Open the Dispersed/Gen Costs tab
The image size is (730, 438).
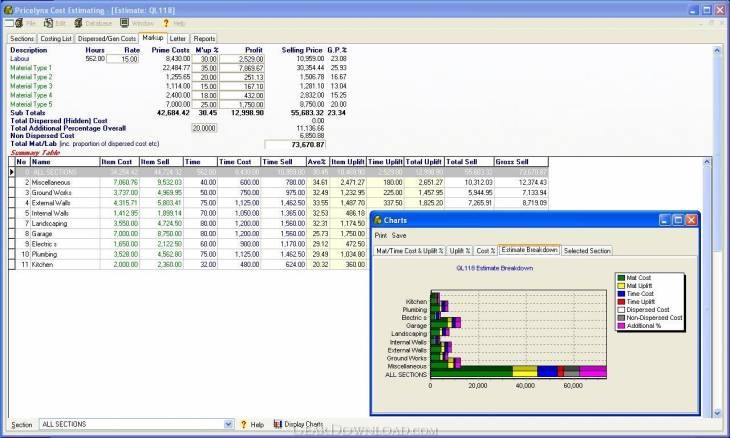[x=107, y=39]
